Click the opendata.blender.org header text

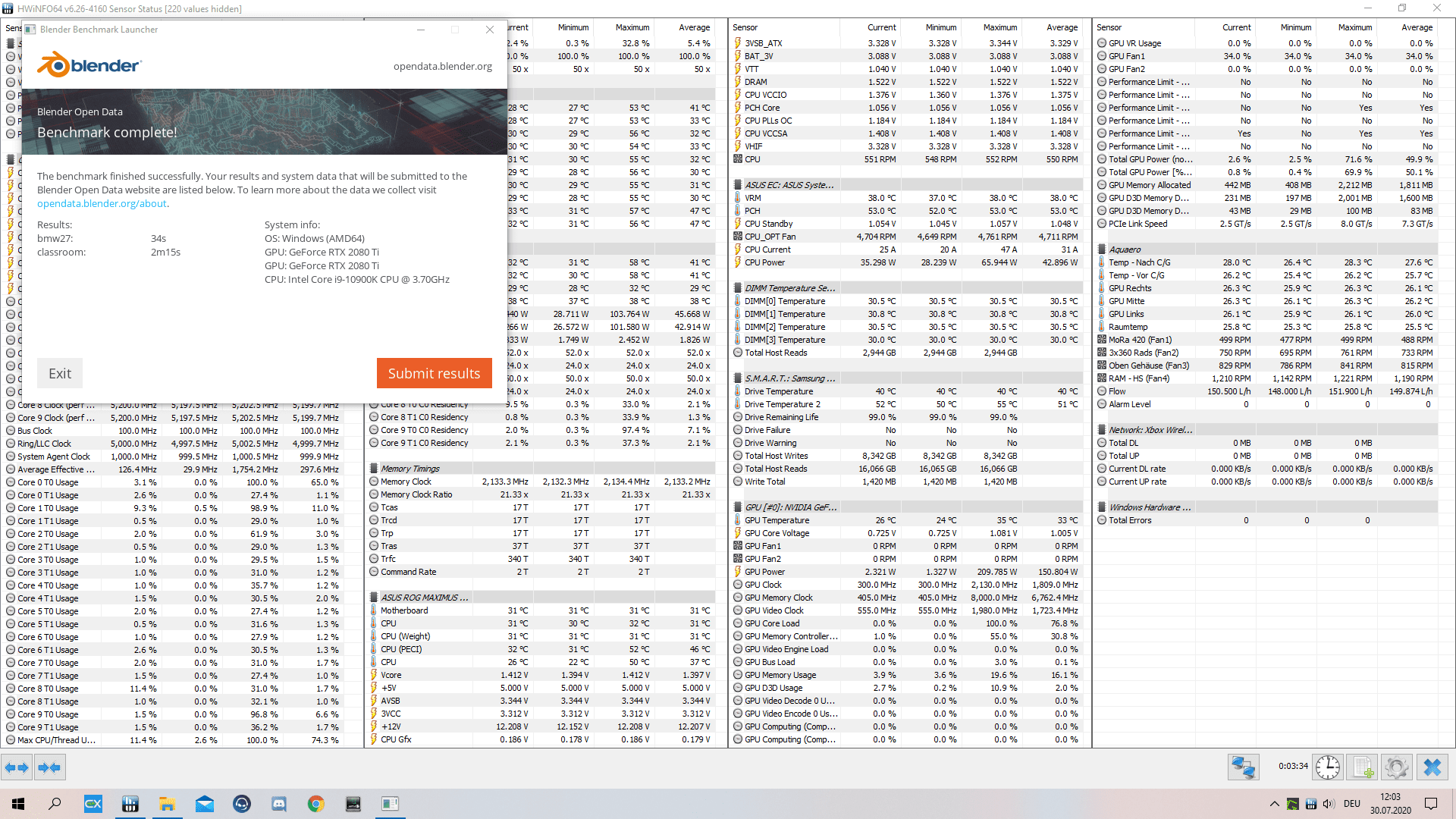click(x=443, y=66)
